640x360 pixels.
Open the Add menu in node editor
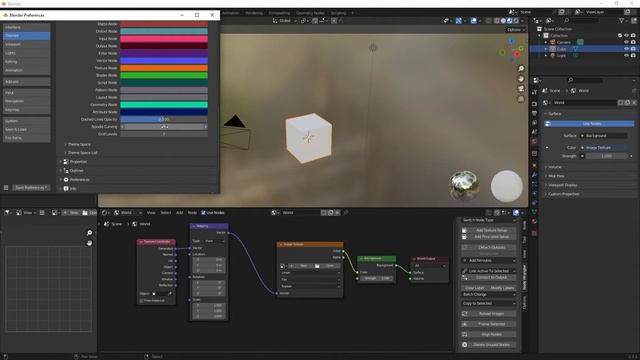(x=180, y=213)
